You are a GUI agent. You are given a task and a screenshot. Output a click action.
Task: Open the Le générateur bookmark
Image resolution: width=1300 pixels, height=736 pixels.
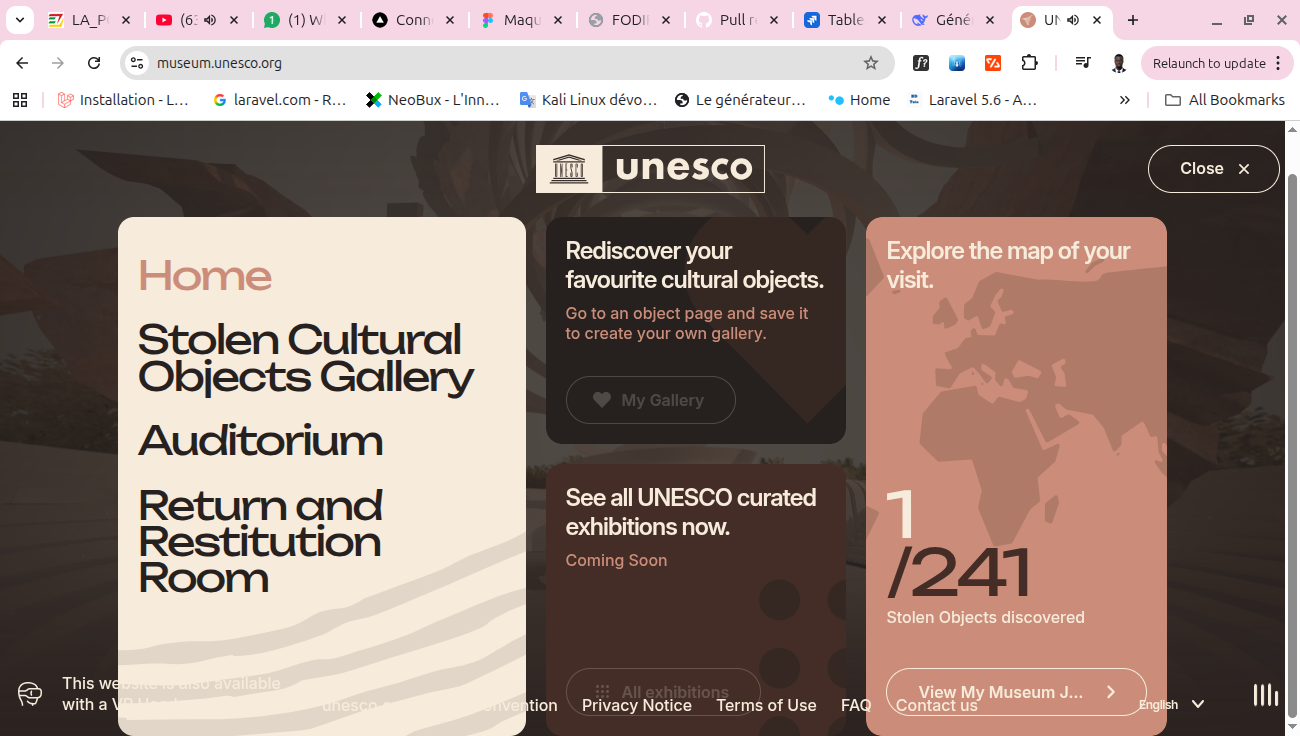tap(741, 100)
